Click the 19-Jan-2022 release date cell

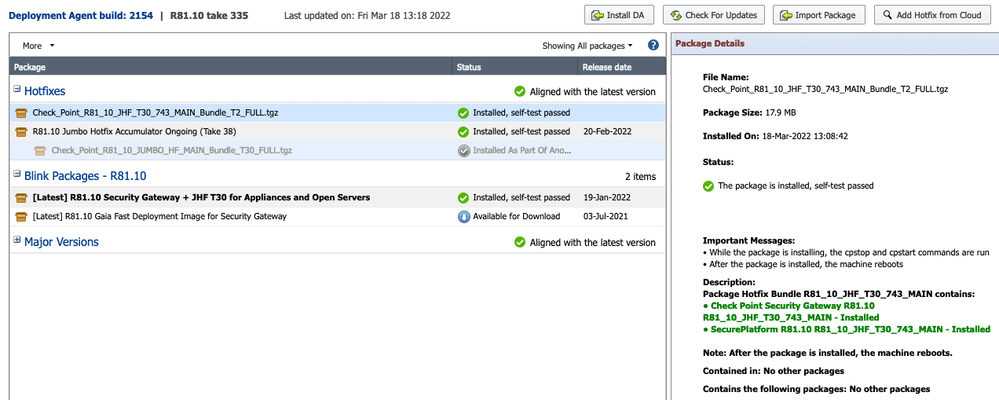tap(605, 198)
